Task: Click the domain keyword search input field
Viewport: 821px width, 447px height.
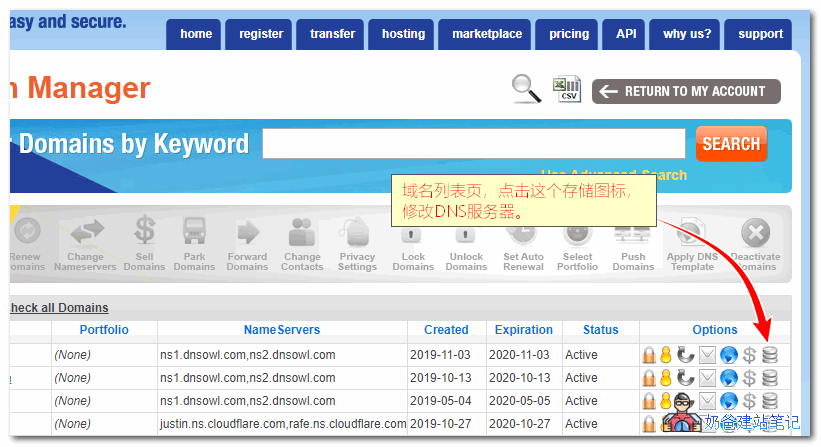Action: click(473, 144)
